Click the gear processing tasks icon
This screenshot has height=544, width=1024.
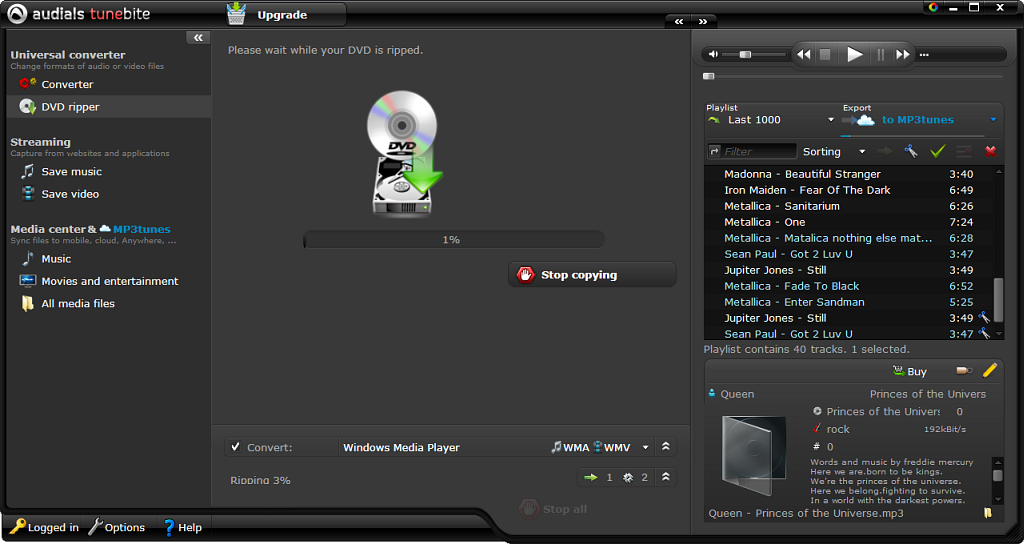[628, 477]
